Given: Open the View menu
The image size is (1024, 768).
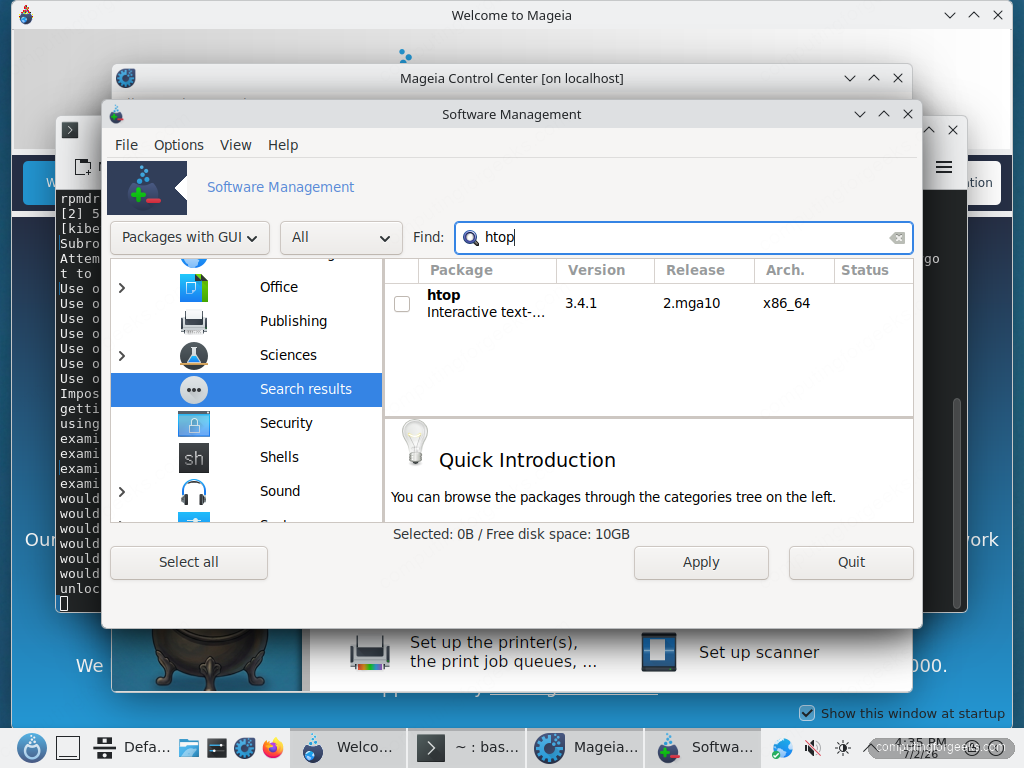Looking at the screenshot, I should pos(236,145).
